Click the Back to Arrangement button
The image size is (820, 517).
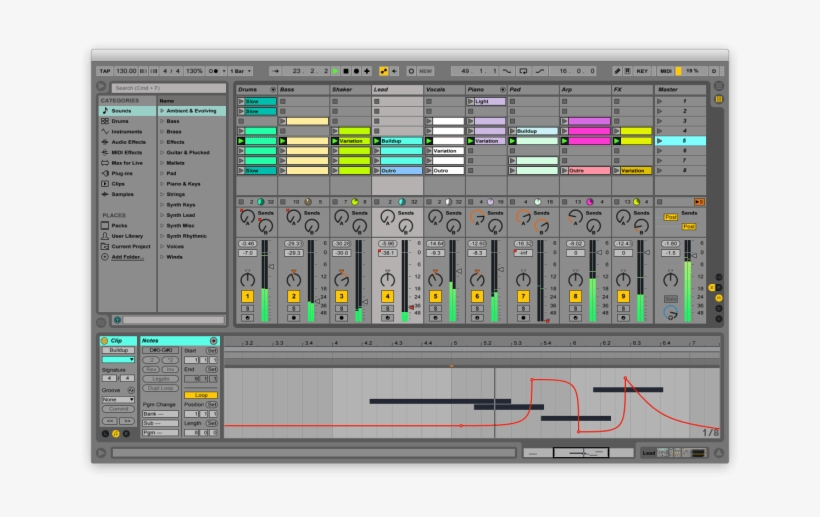(699, 202)
